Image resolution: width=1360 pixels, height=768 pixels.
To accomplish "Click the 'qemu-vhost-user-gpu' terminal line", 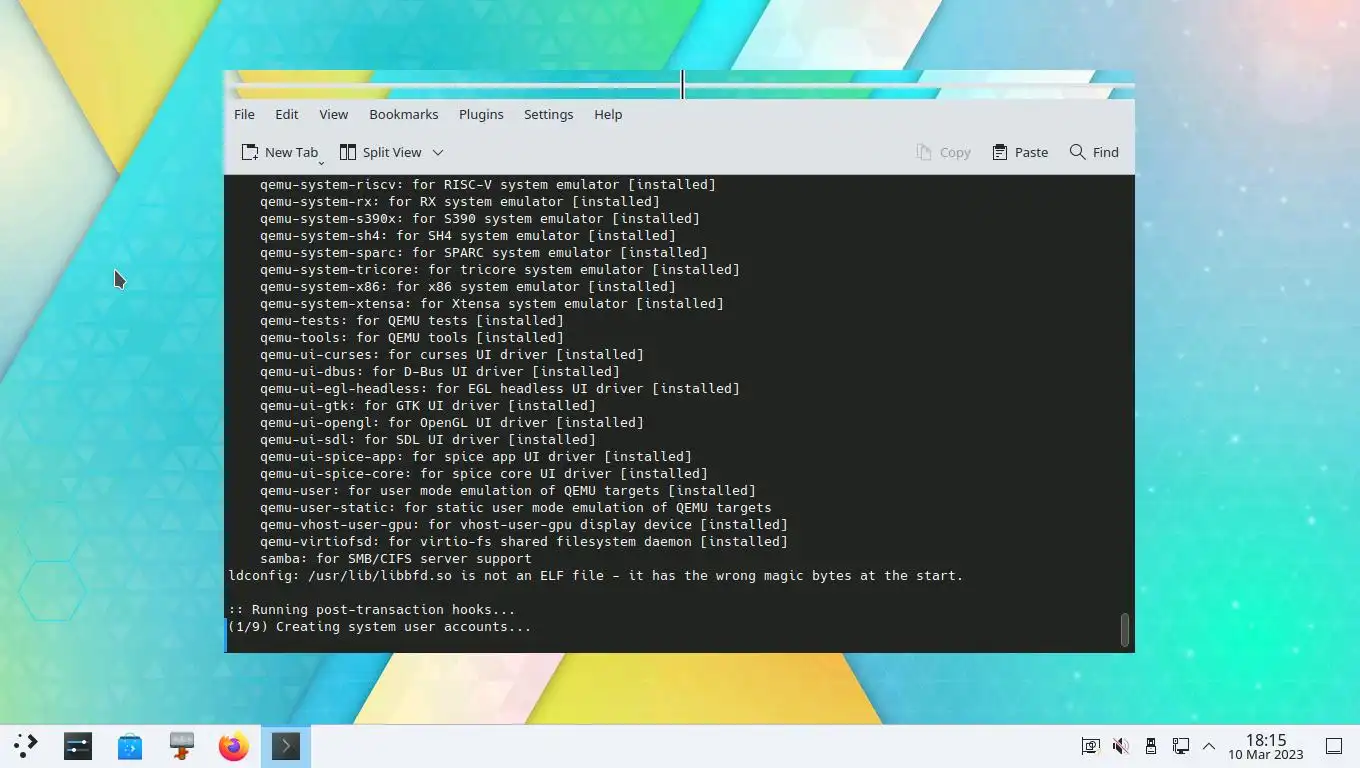I will pos(524,525).
